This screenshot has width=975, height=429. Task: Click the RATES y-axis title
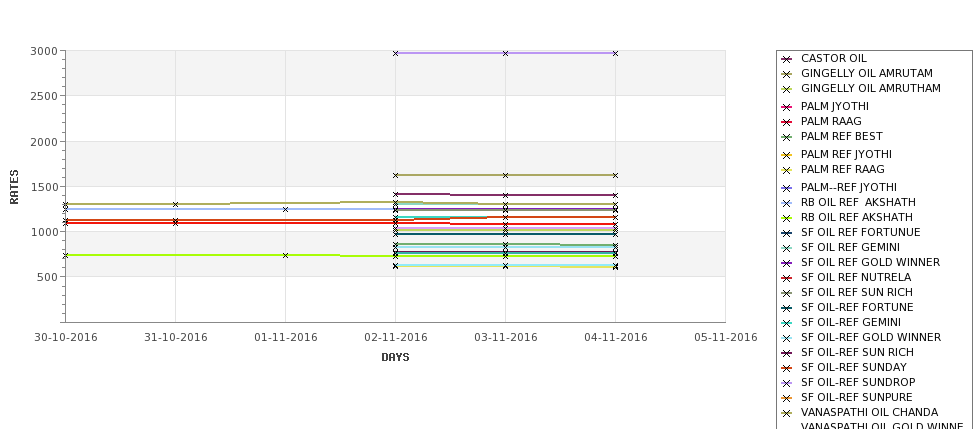(x=14, y=187)
